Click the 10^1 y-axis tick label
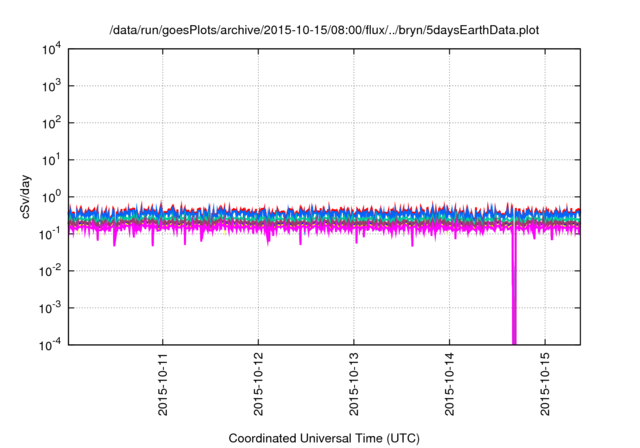The image size is (640, 448). [51, 160]
